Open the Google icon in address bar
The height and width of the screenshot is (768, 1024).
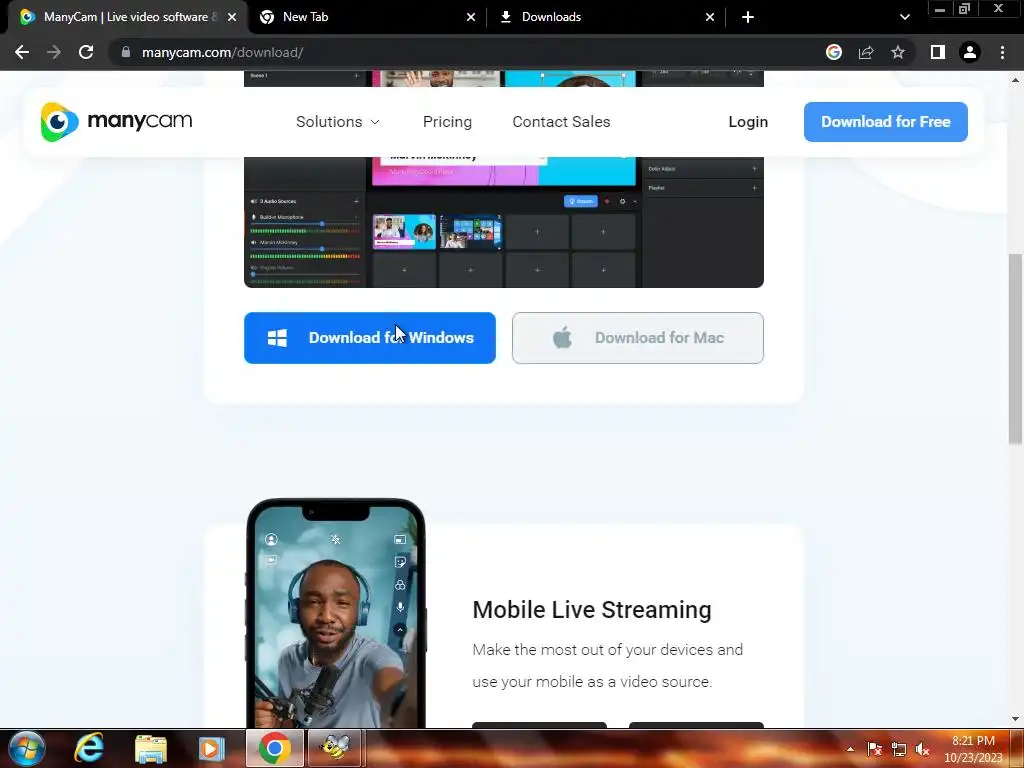click(x=833, y=52)
